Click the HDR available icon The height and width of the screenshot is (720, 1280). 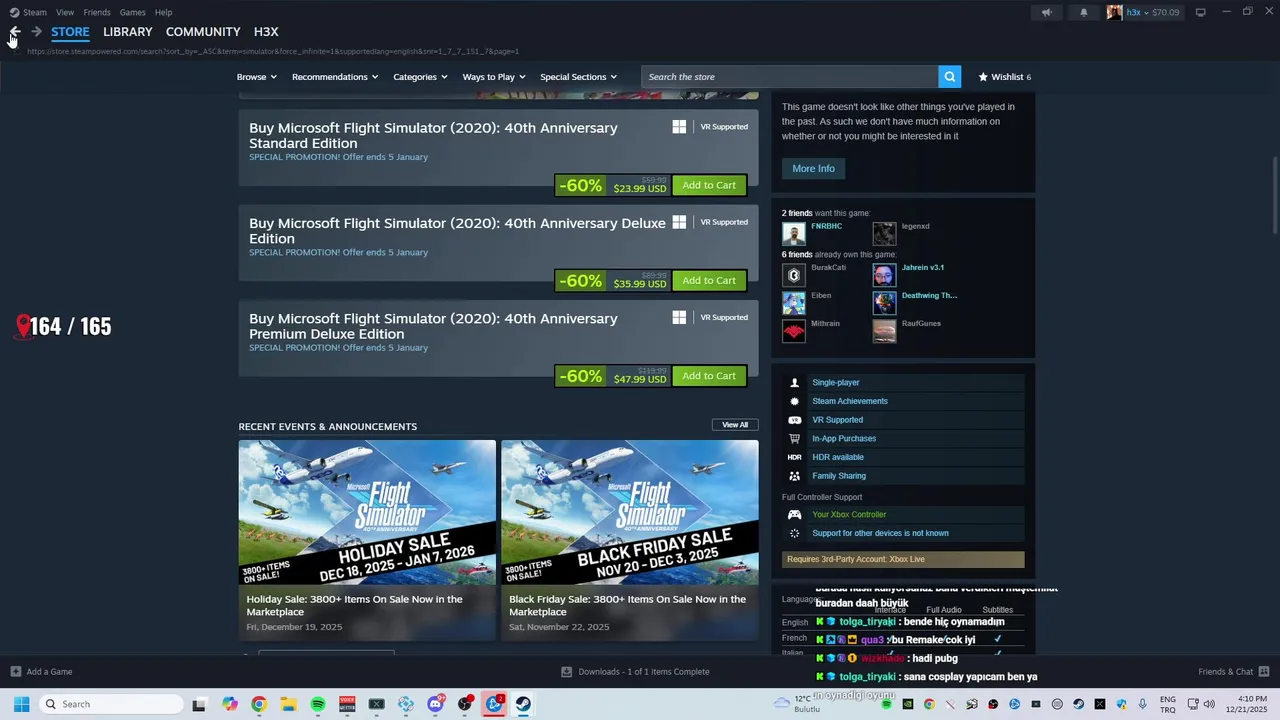(795, 457)
